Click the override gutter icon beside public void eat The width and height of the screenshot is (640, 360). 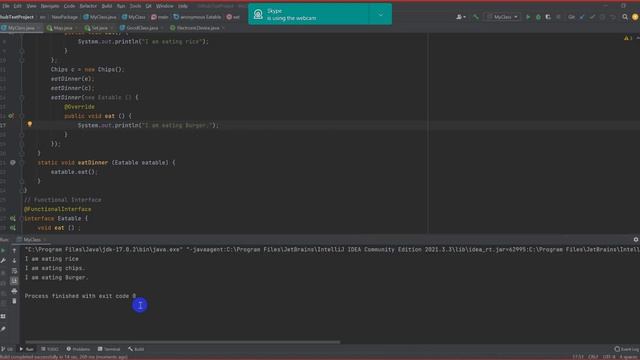pyautogui.click(x=11, y=116)
